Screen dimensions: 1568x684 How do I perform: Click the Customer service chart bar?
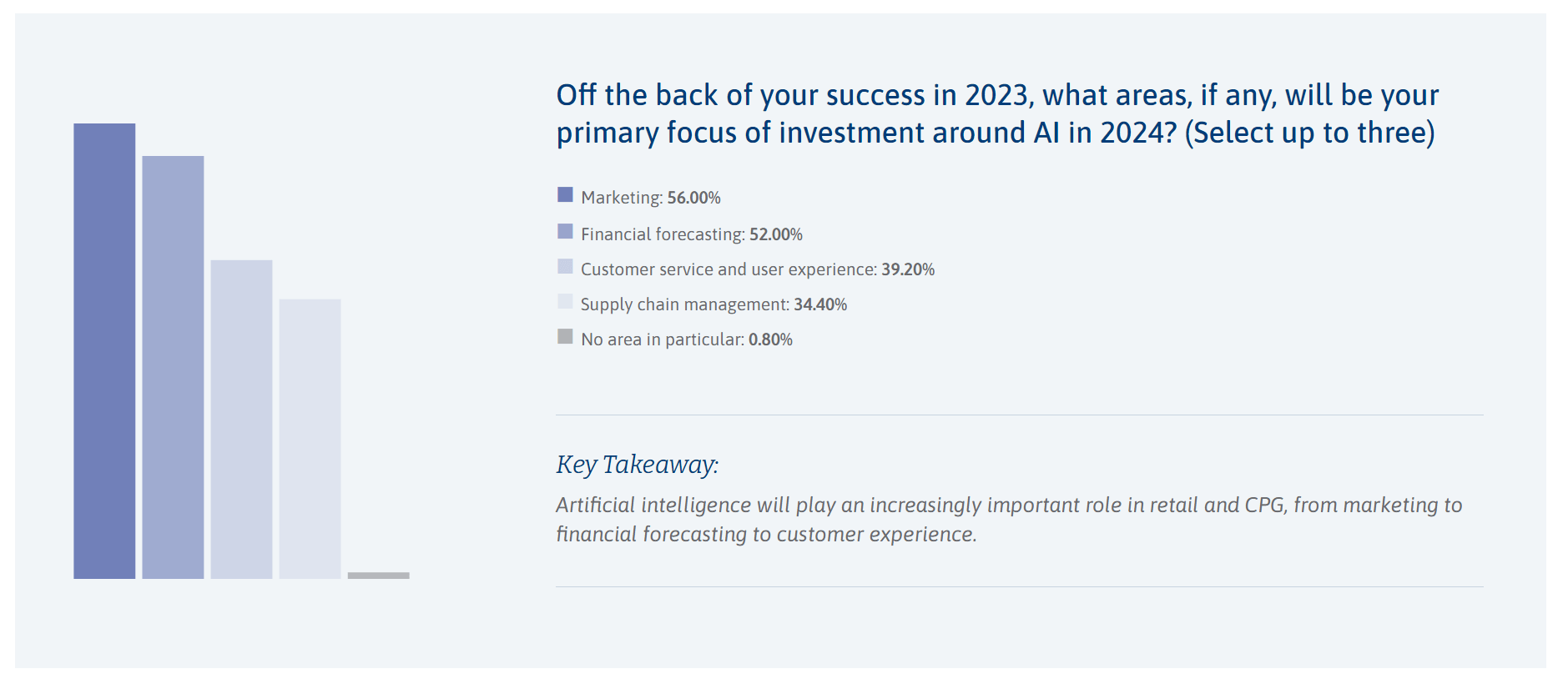coord(241,419)
